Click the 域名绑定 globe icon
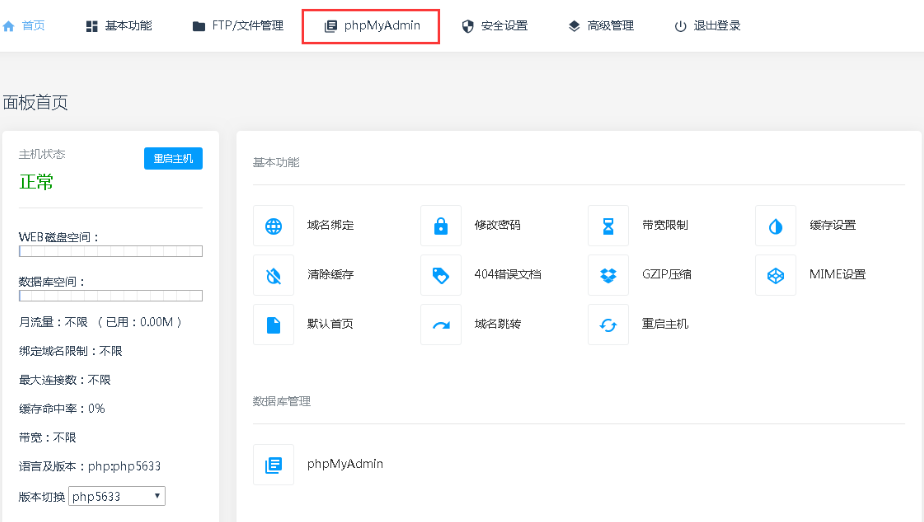924x522 pixels. pyautogui.click(x=273, y=226)
